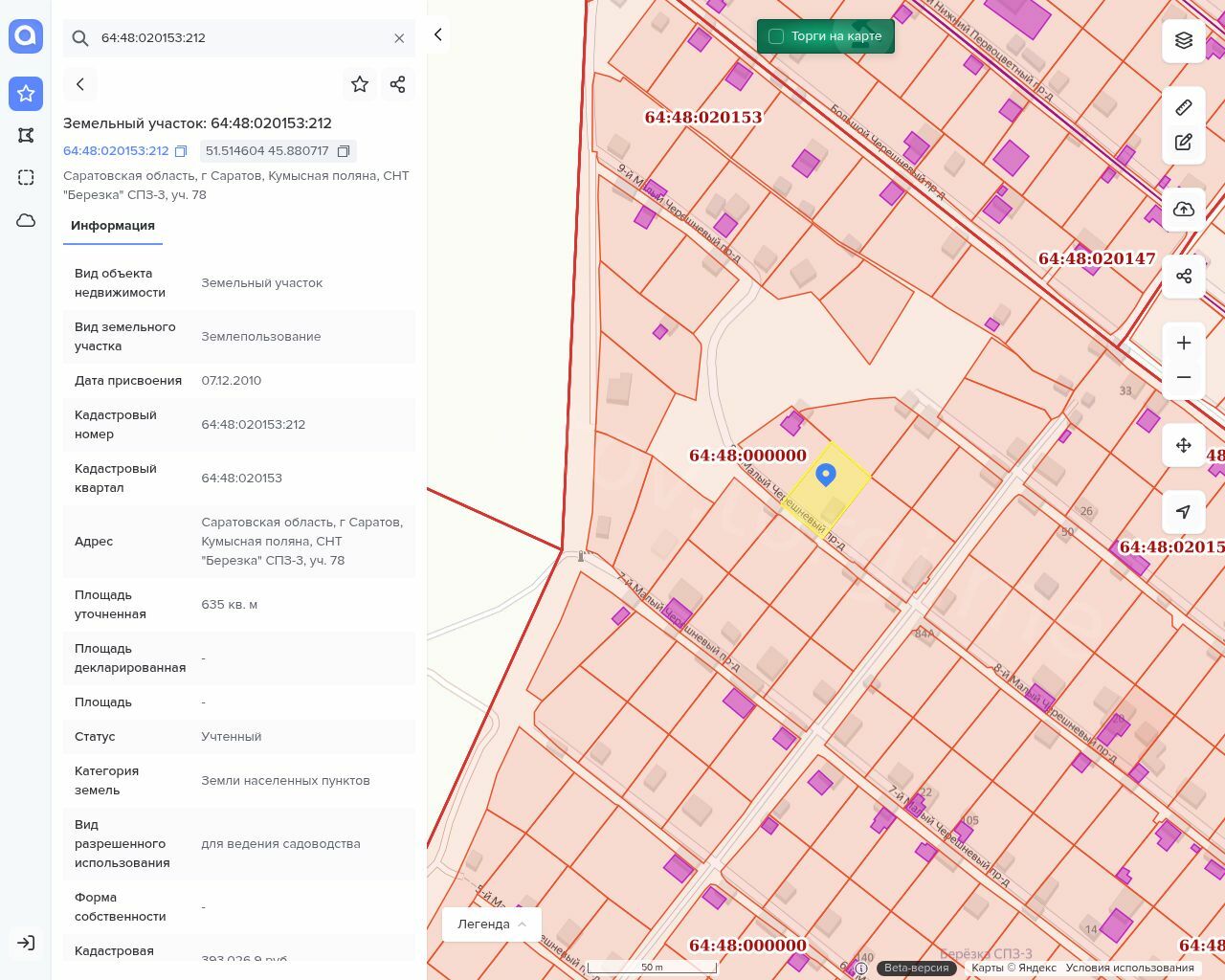Zoom in on the map
The width and height of the screenshot is (1225, 980).
(1184, 343)
